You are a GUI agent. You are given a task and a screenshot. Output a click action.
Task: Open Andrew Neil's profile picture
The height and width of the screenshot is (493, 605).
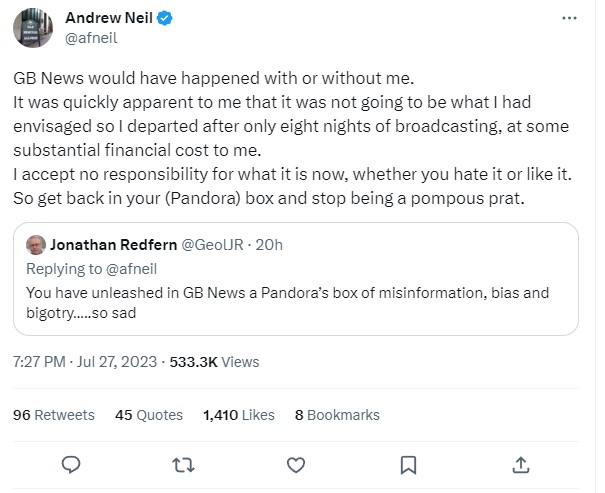[32, 27]
